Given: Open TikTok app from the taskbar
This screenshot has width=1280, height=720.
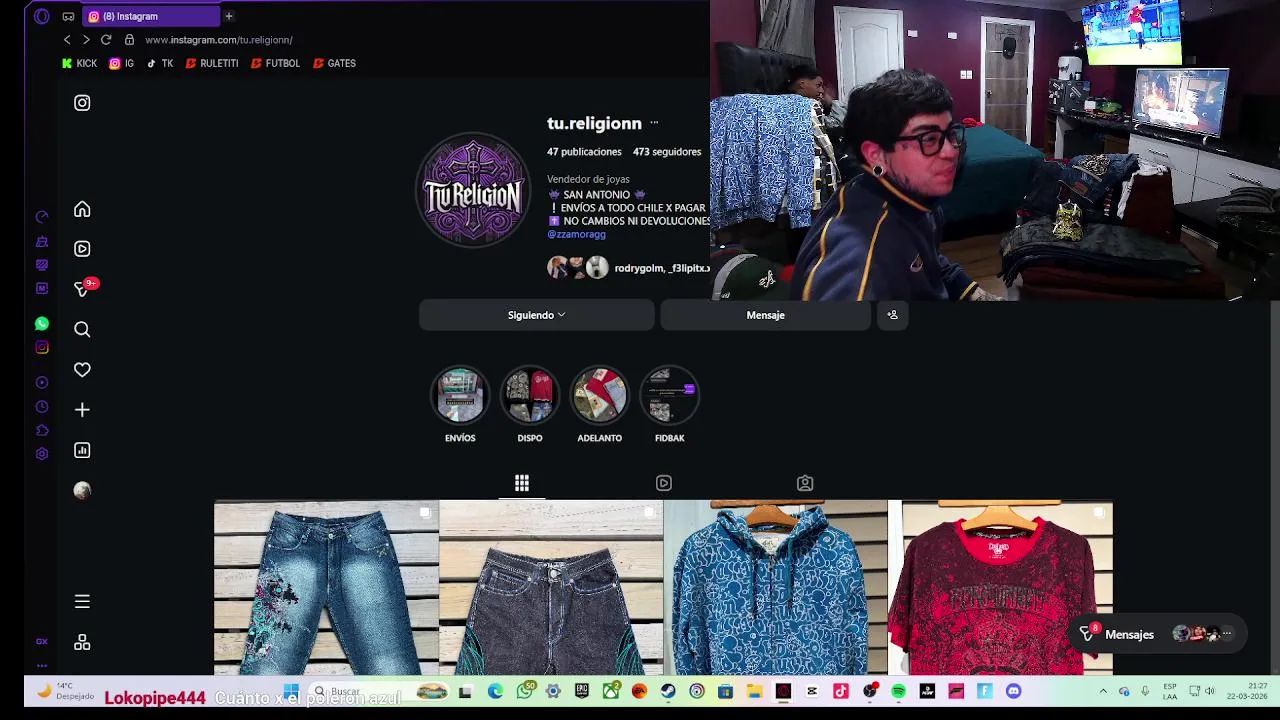Looking at the screenshot, I should click(x=841, y=691).
